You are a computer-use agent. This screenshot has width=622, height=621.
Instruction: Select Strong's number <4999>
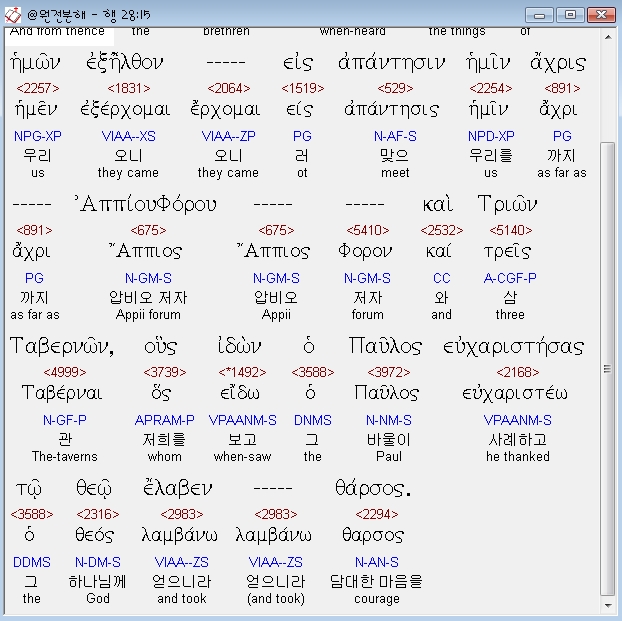coord(65,372)
